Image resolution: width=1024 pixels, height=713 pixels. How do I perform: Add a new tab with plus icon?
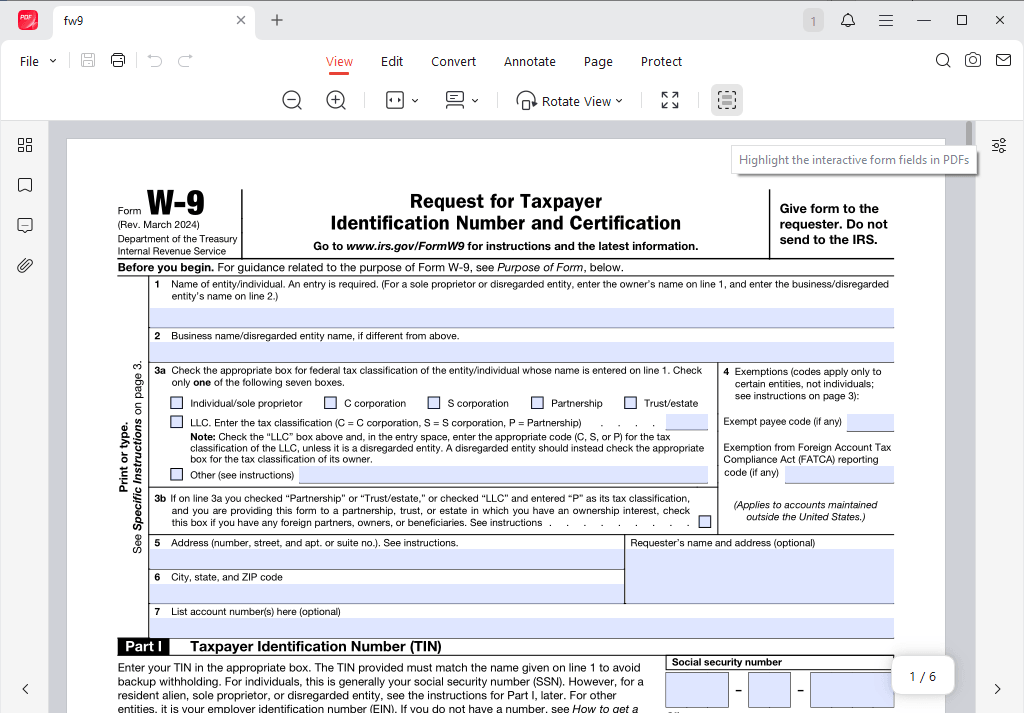click(x=277, y=20)
